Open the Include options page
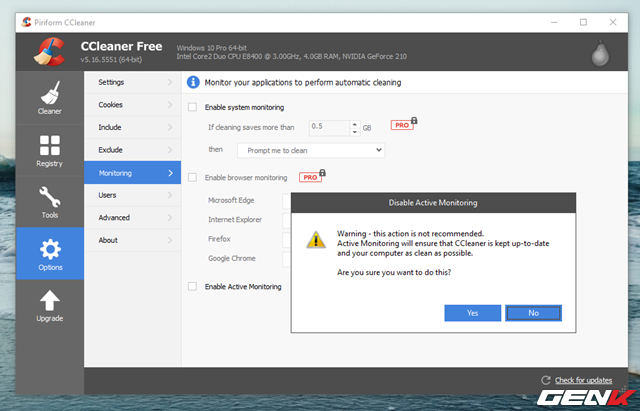The height and width of the screenshot is (411, 640). click(133, 127)
